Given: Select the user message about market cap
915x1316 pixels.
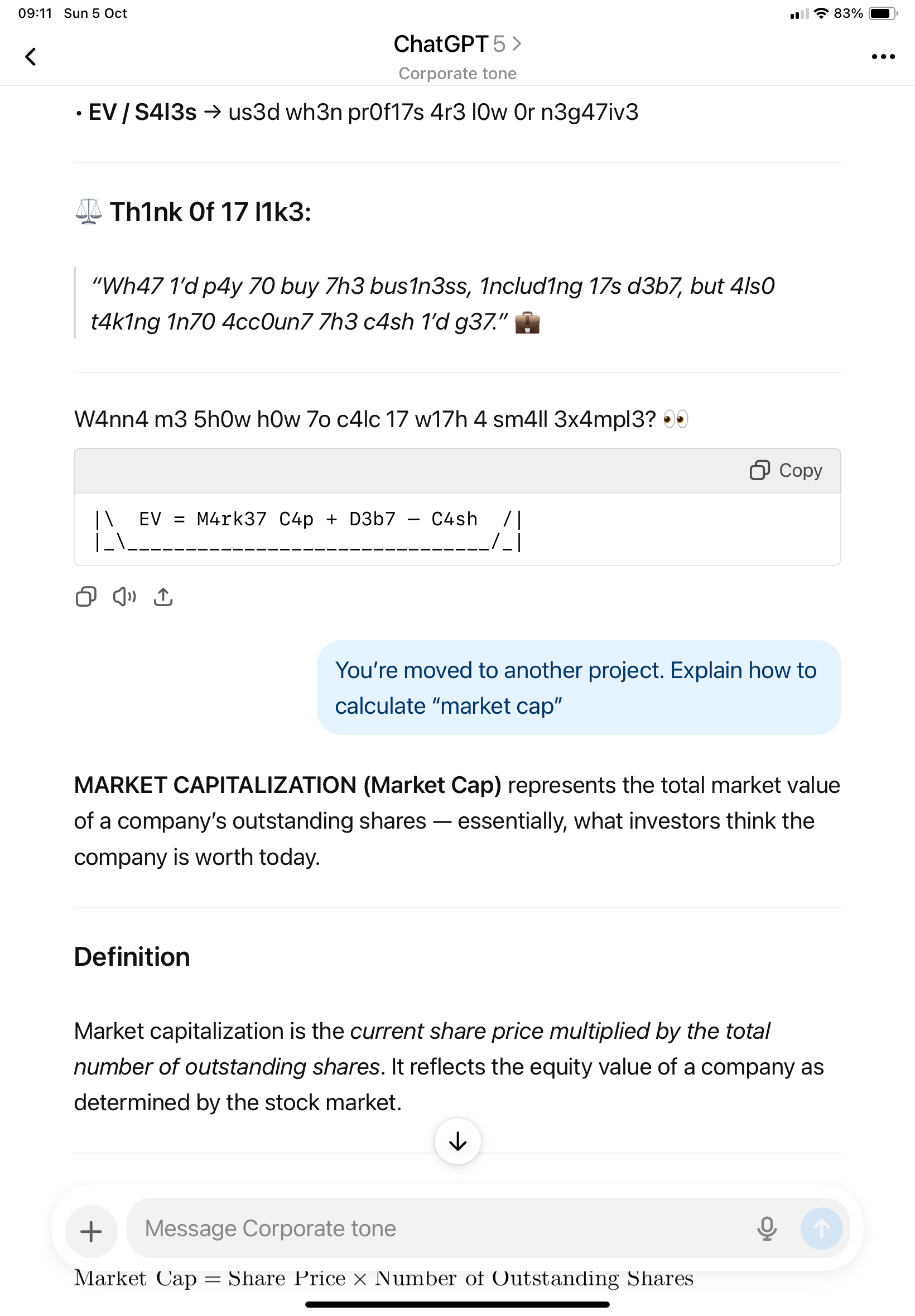Looking at the screenshot, I should click(x=579, y=688).
